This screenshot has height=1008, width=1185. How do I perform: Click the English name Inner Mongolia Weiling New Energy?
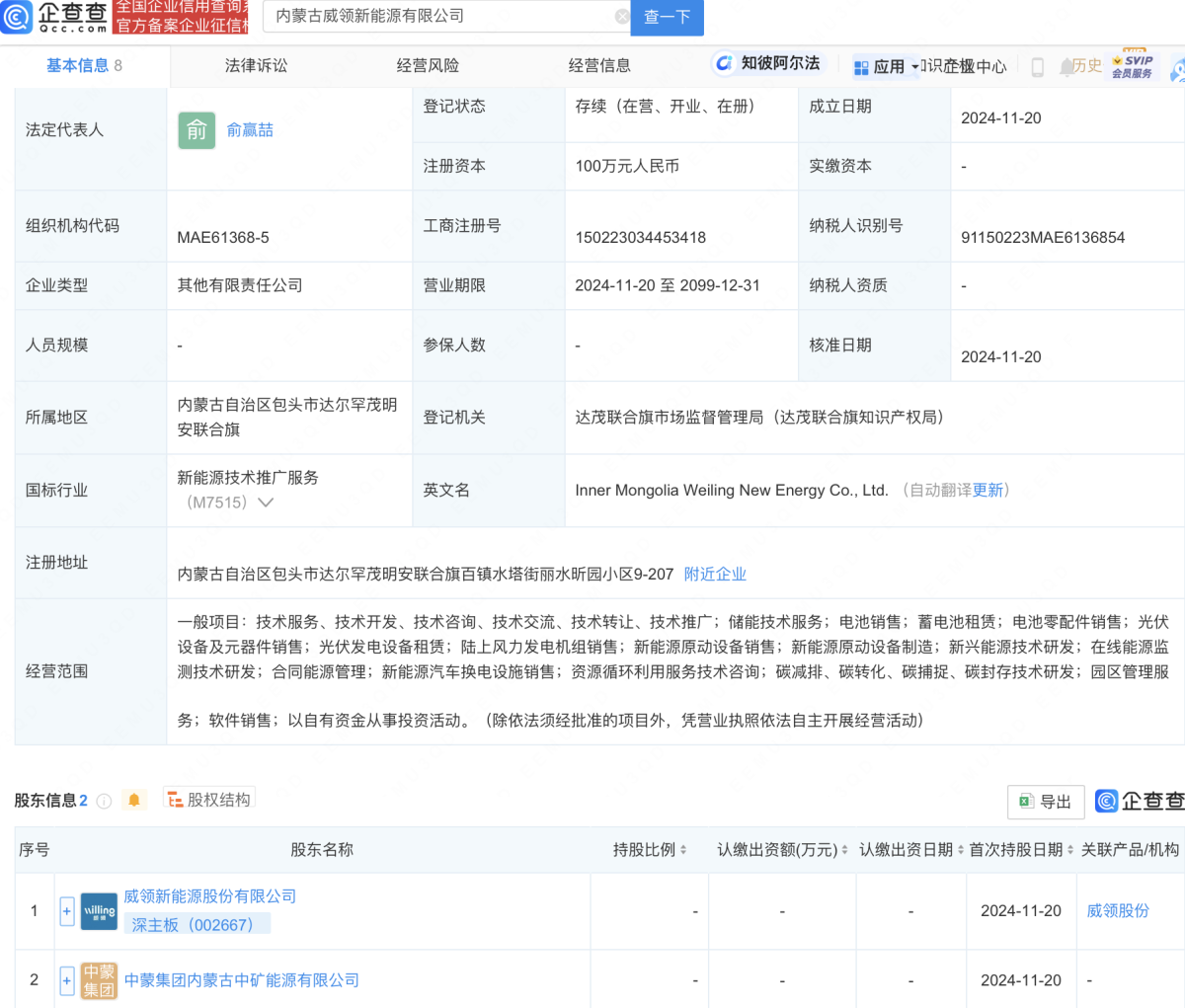pos(732,491)
